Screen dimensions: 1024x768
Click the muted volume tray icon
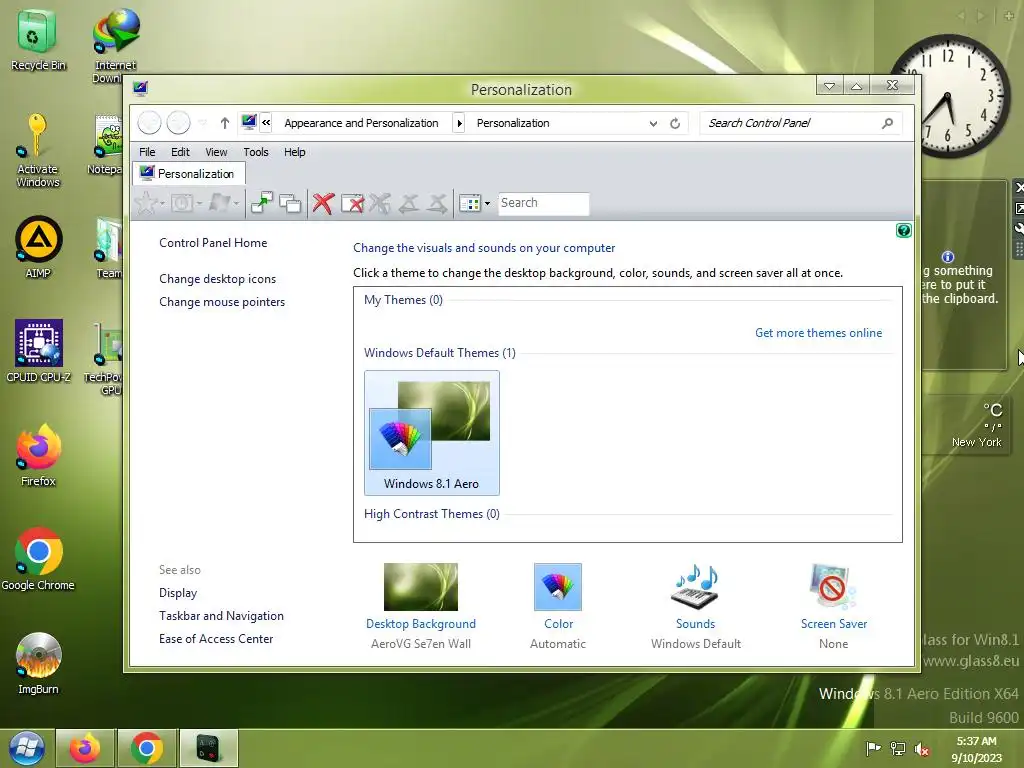click(921, 749)
